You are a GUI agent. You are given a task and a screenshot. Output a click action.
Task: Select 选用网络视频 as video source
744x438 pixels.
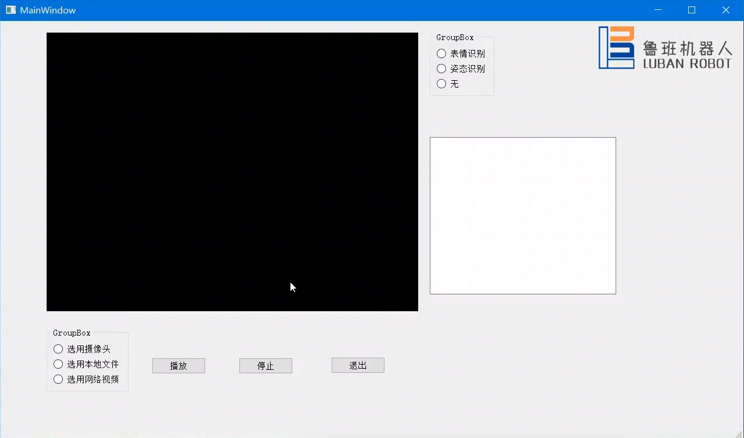point(86,380)
